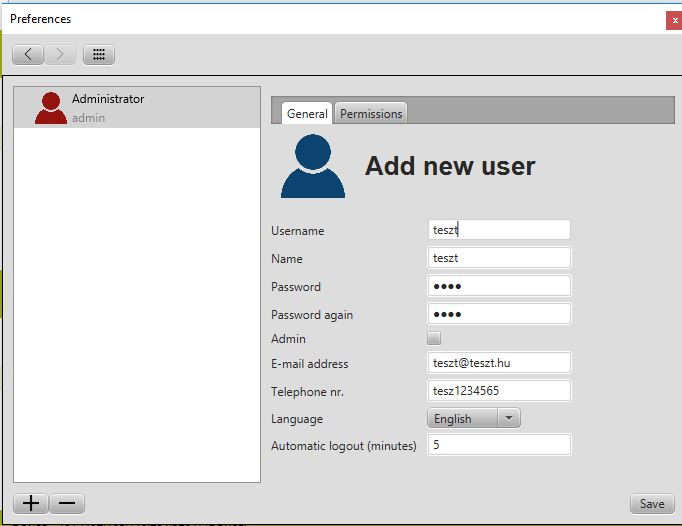Switch to the Permissions tab
Screen dimensions: 682x526
point(371,114)
